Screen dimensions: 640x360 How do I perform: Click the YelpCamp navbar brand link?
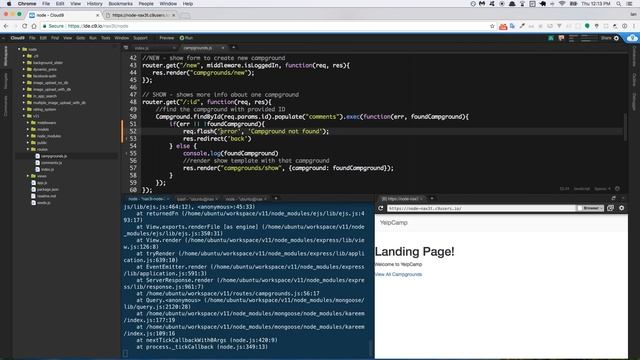coord(393,223)
